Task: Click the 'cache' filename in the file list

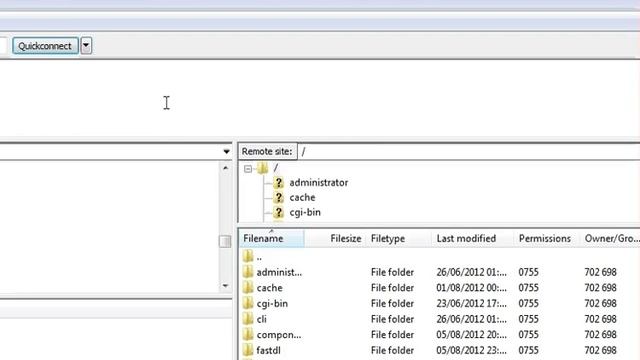Action: pyautogui.click(x=269, y=288)
